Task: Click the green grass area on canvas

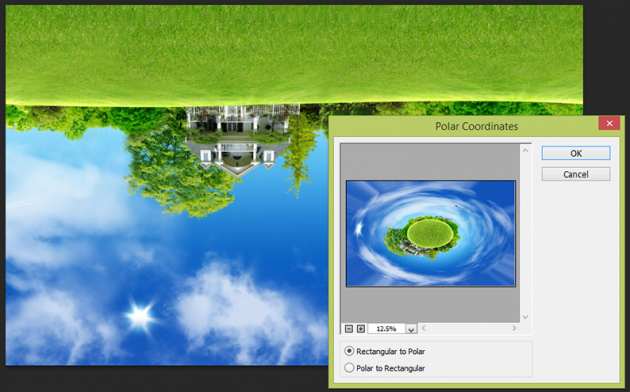Action: 294,52
